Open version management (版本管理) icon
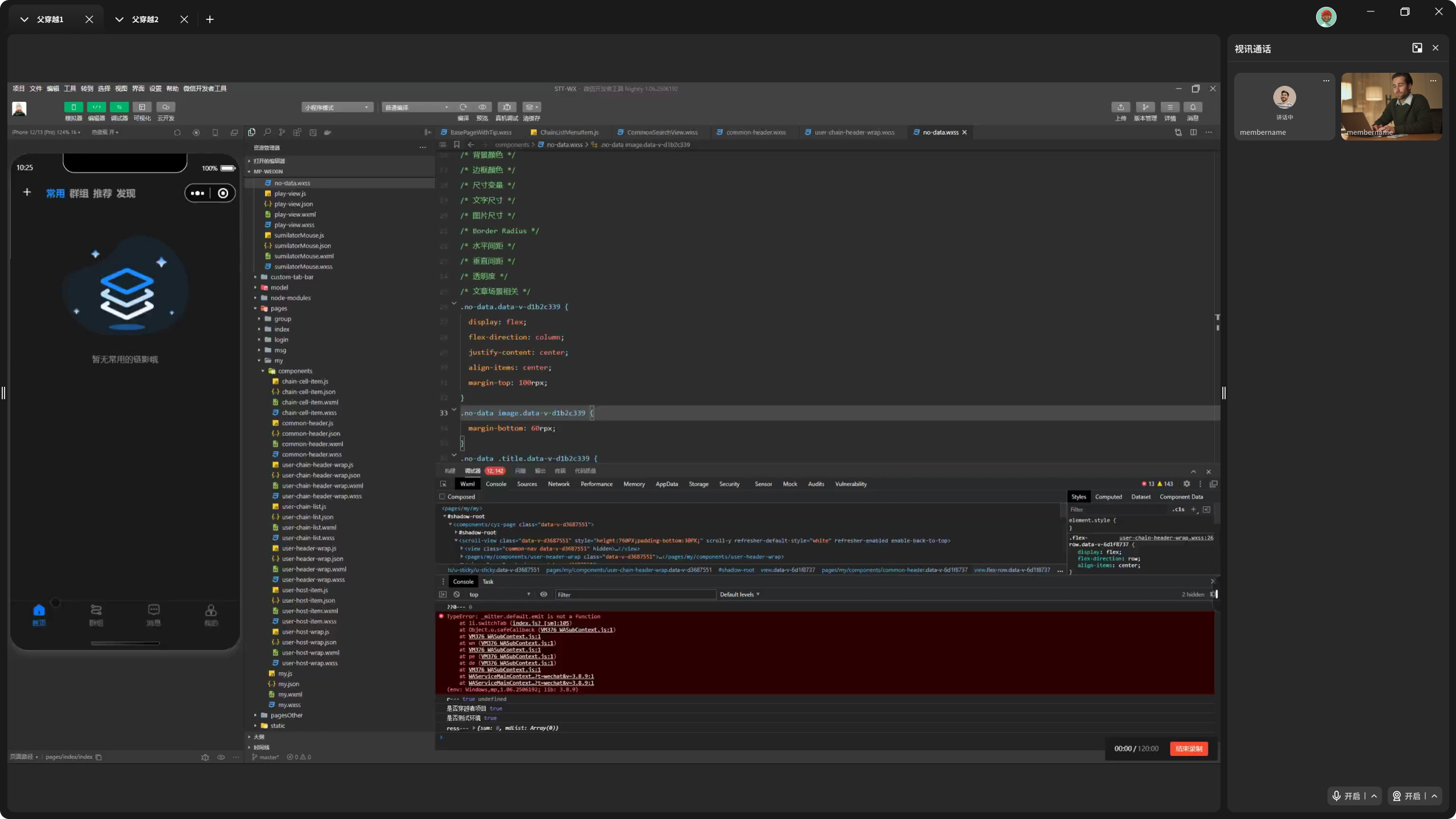Image resolution: width=1456 pixels, height=819 pixels. pos(1145,107)
